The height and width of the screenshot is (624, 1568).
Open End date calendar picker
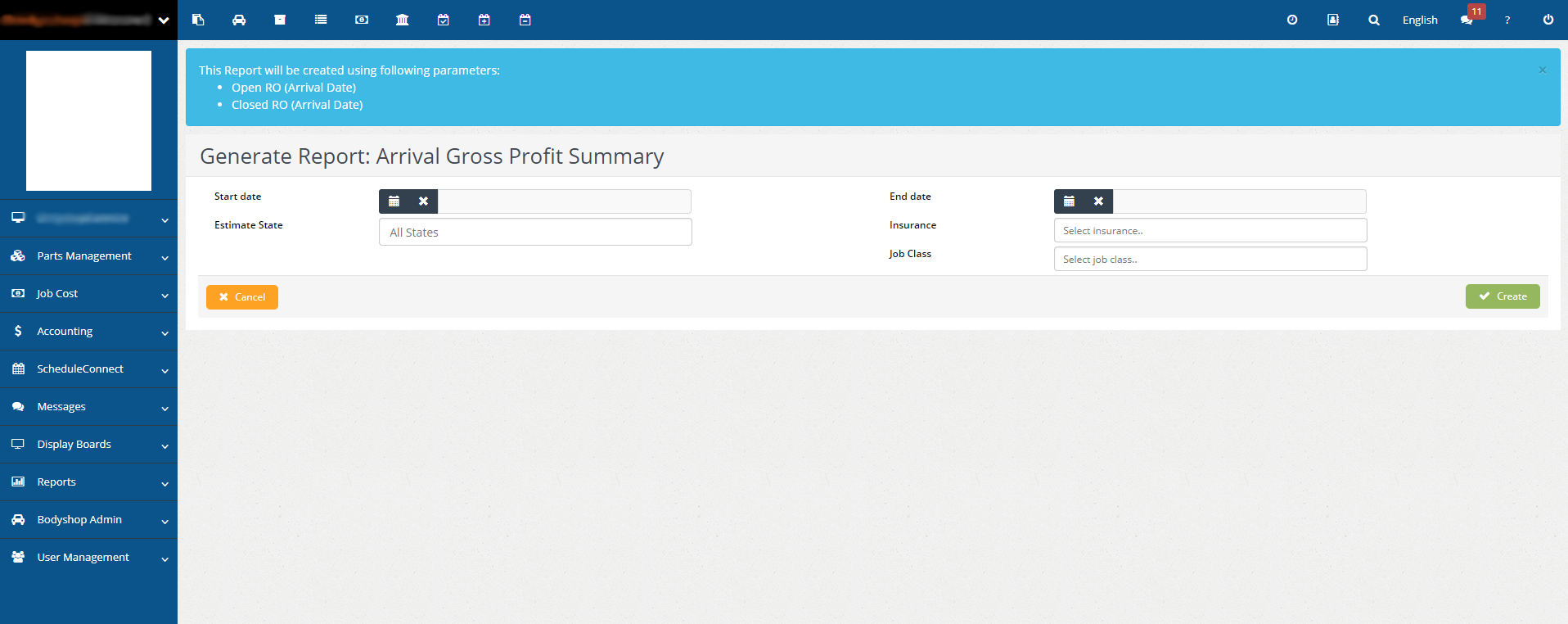1069,201
